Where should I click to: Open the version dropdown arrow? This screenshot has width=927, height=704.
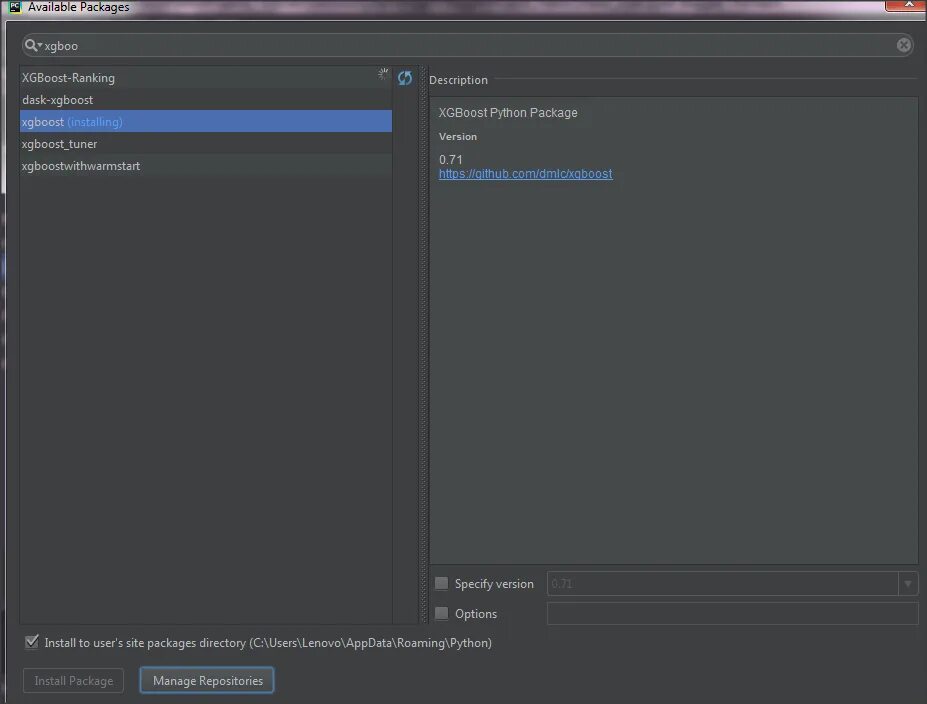(x=908, y=583)
